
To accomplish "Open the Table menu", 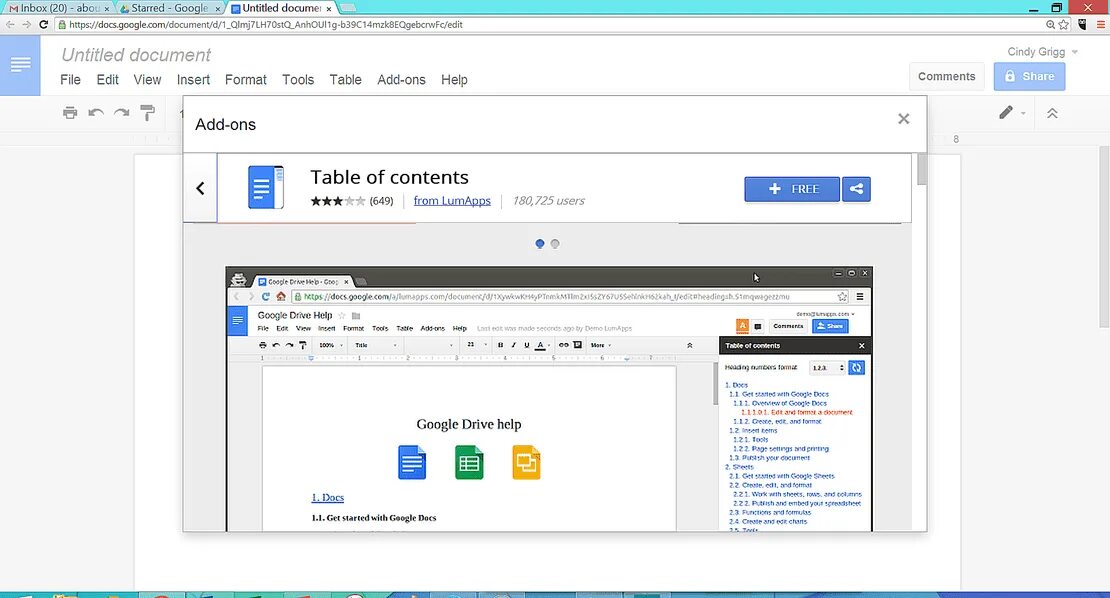I will click(345, 80).
